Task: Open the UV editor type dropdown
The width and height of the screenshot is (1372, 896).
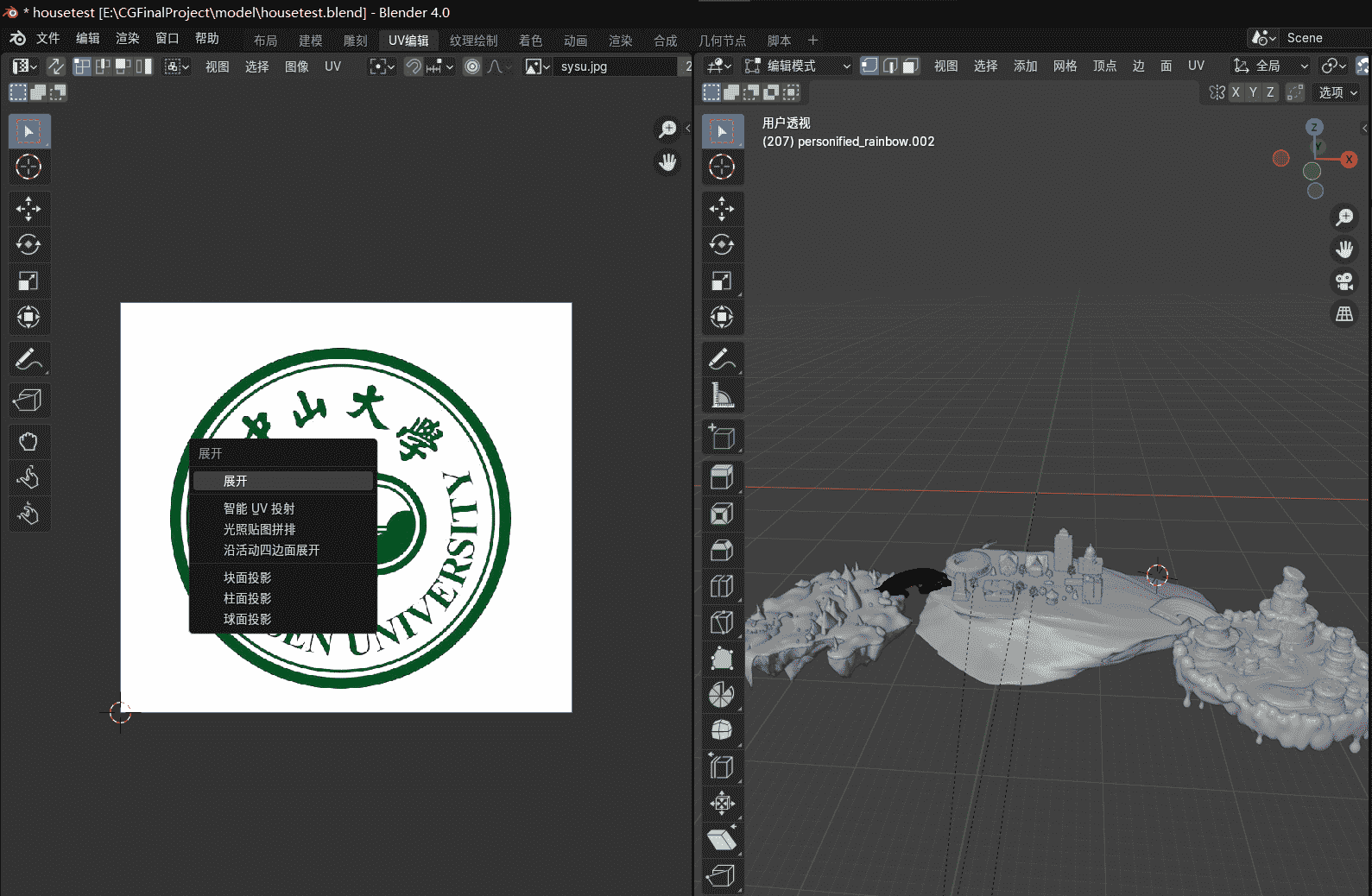Action: click(x=24, y=66)
